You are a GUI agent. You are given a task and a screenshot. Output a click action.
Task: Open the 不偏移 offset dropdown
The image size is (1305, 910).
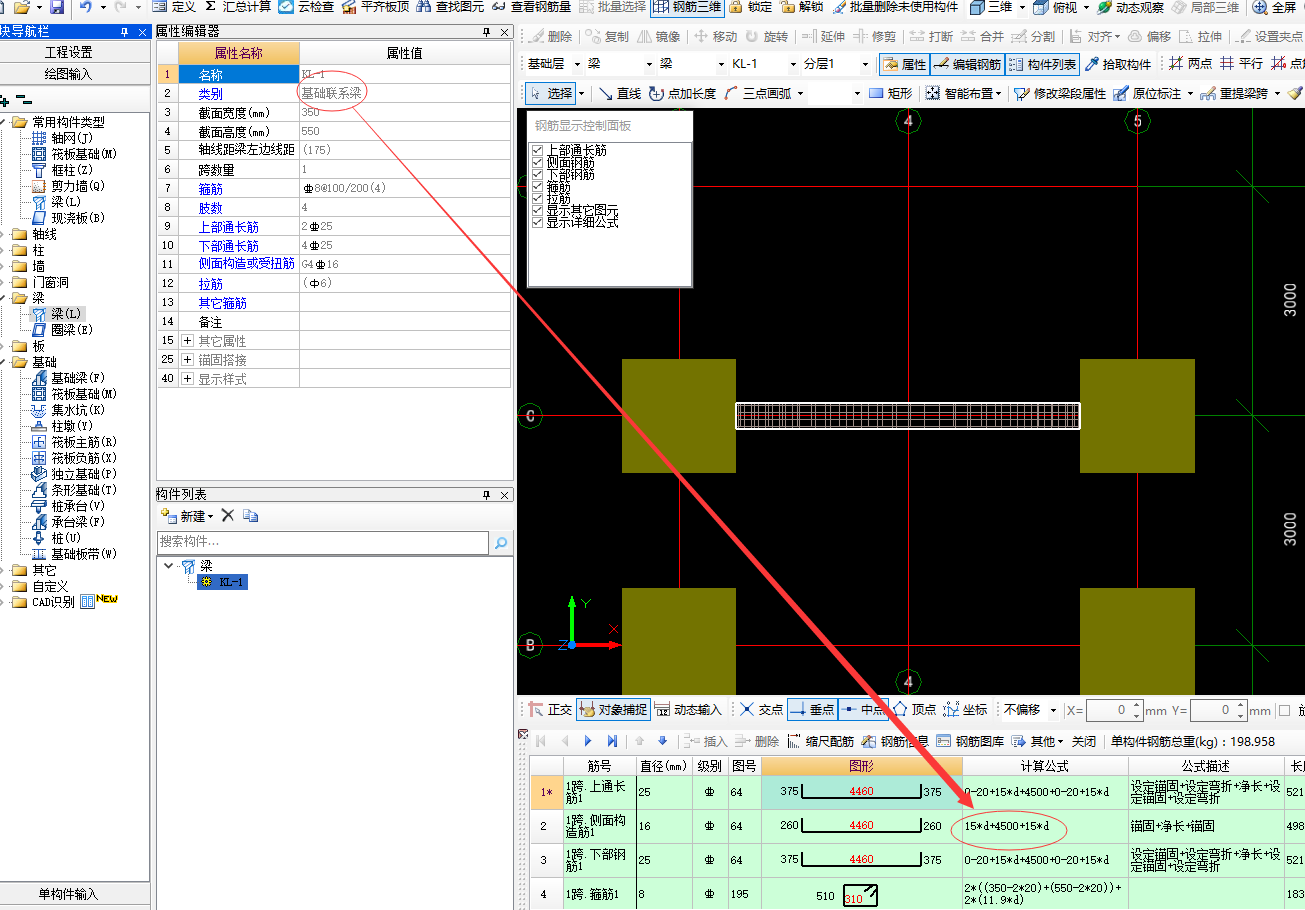tap(1053, 710)
